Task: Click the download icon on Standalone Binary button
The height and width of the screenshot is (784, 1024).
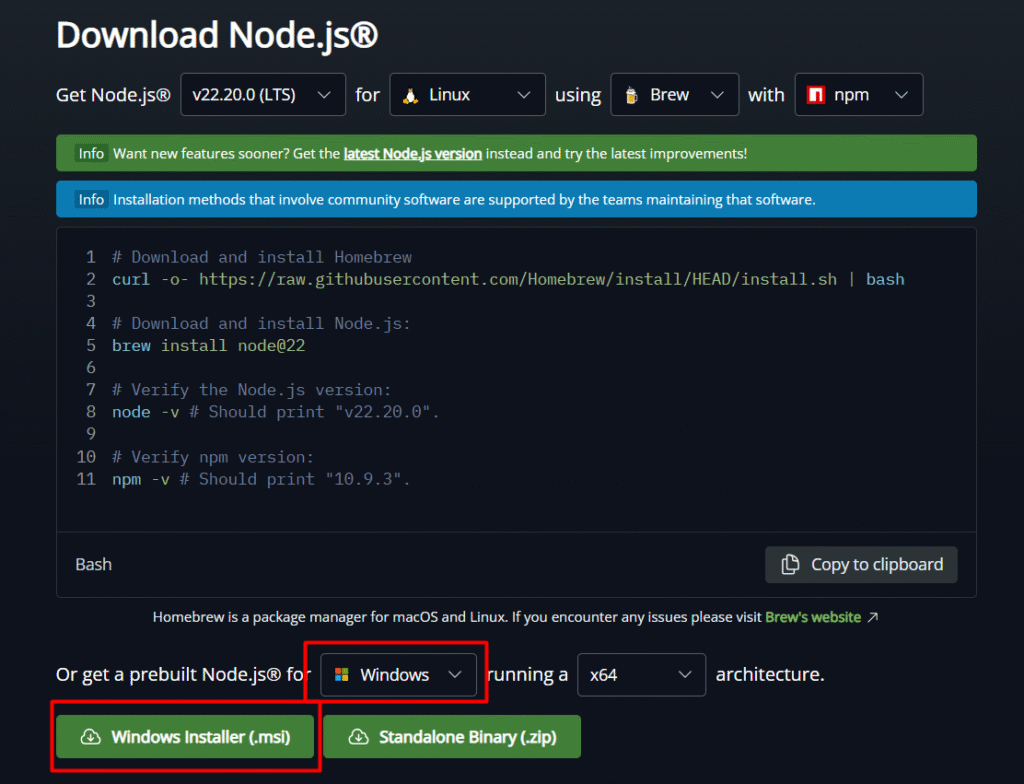Action: pyautogui.click(x=358, y=738)
